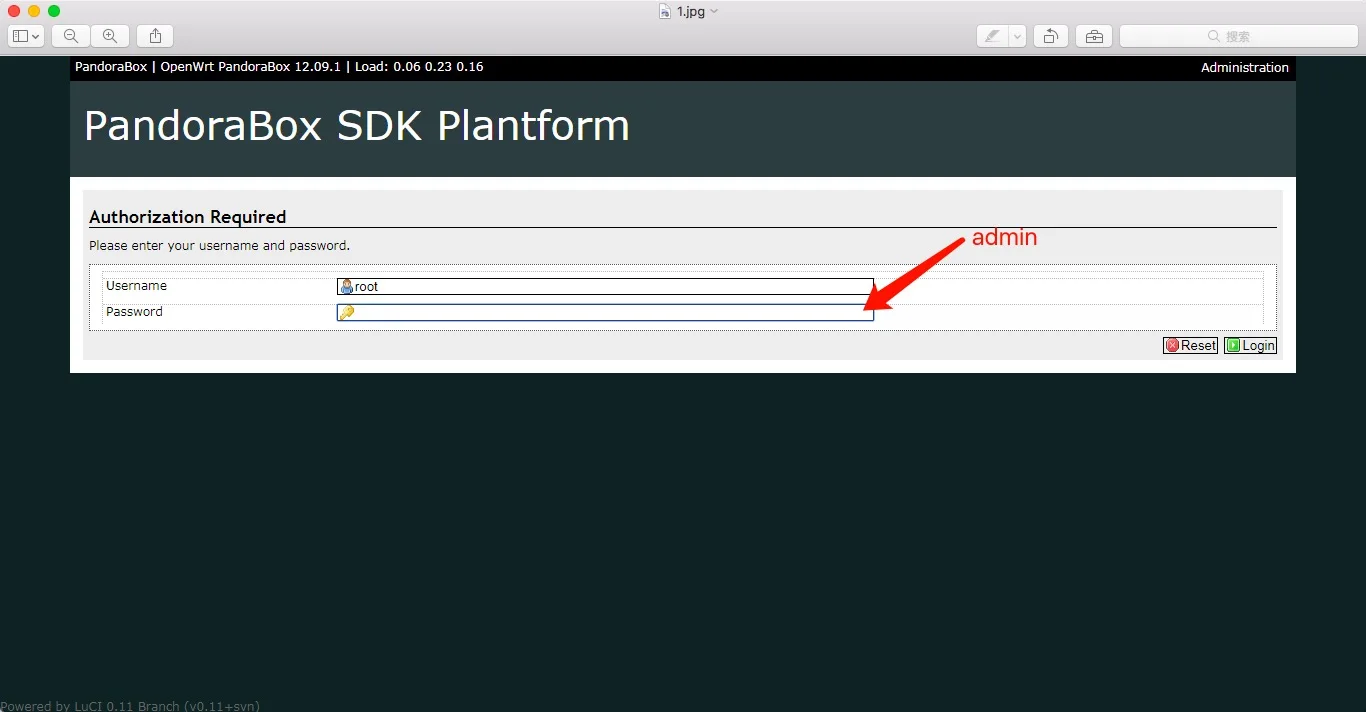This screenshot has height=712, width=1366.
Task: Focus the Password input field
Action: 605,312
